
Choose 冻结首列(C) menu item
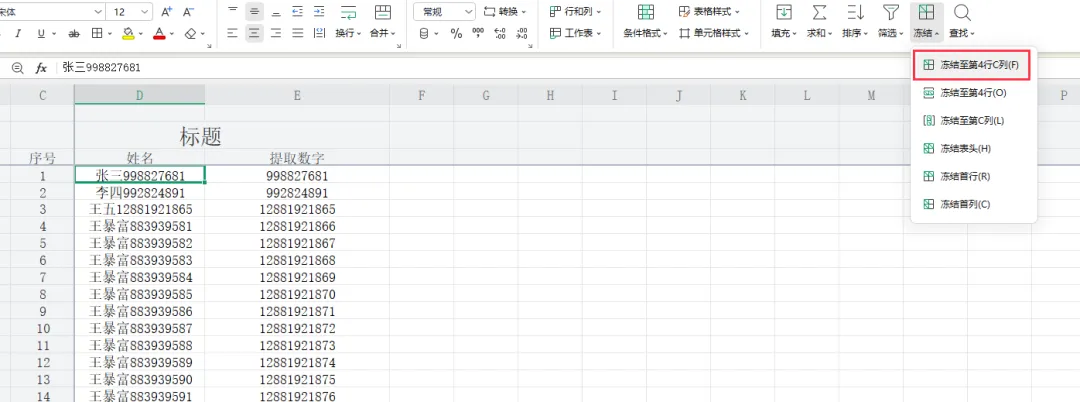pos(973,204)
